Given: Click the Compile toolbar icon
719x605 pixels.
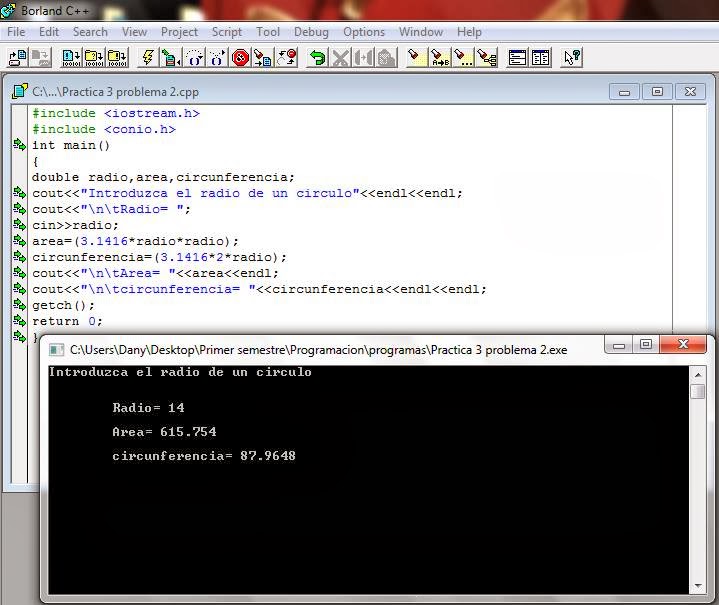Looking at the screenshot, I should coord(71,58).
